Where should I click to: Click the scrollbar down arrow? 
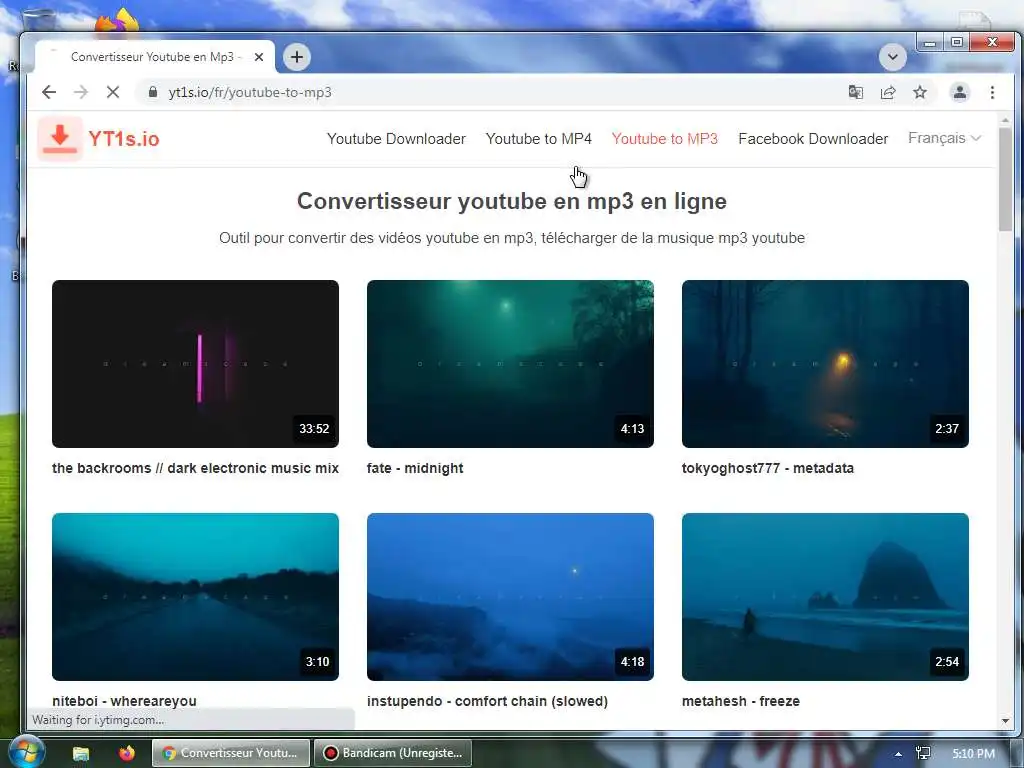(x=1005, y=721)
